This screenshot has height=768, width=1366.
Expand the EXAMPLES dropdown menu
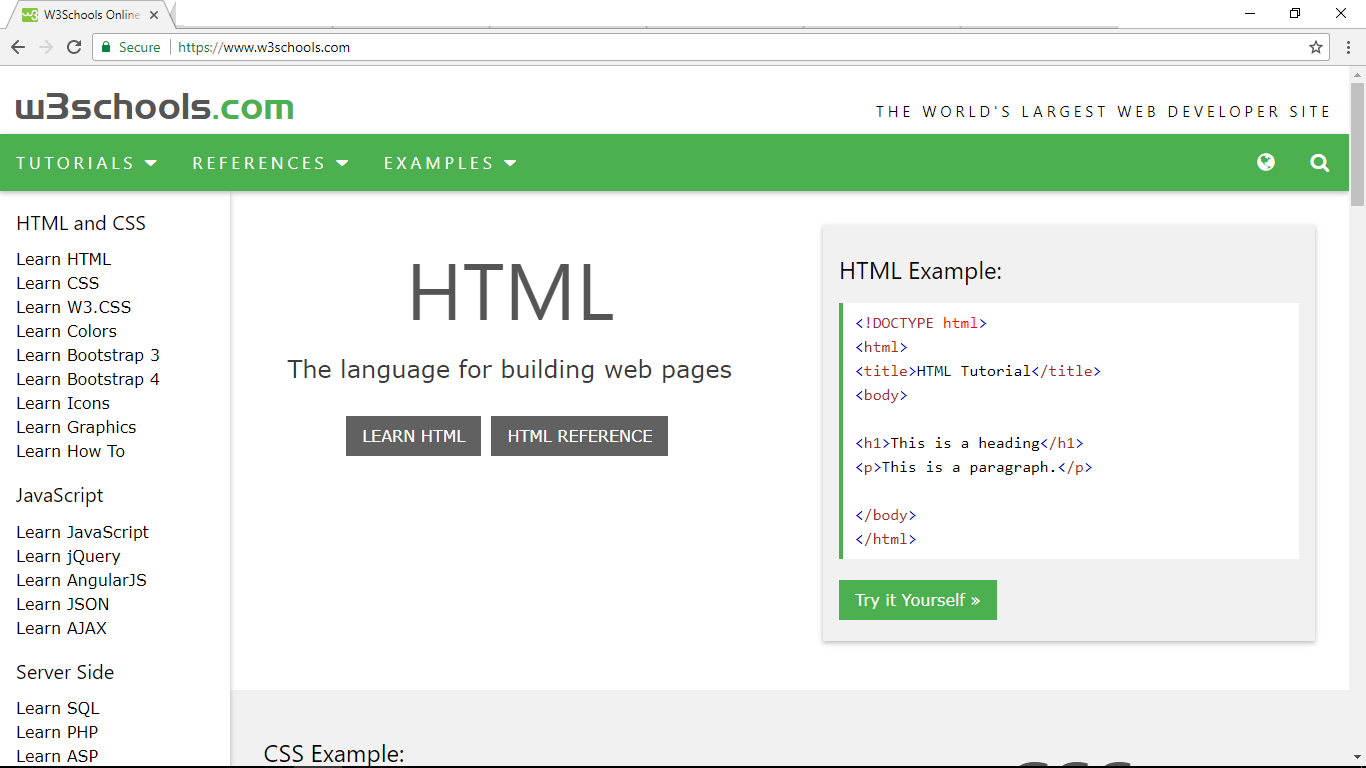(450, 163)
